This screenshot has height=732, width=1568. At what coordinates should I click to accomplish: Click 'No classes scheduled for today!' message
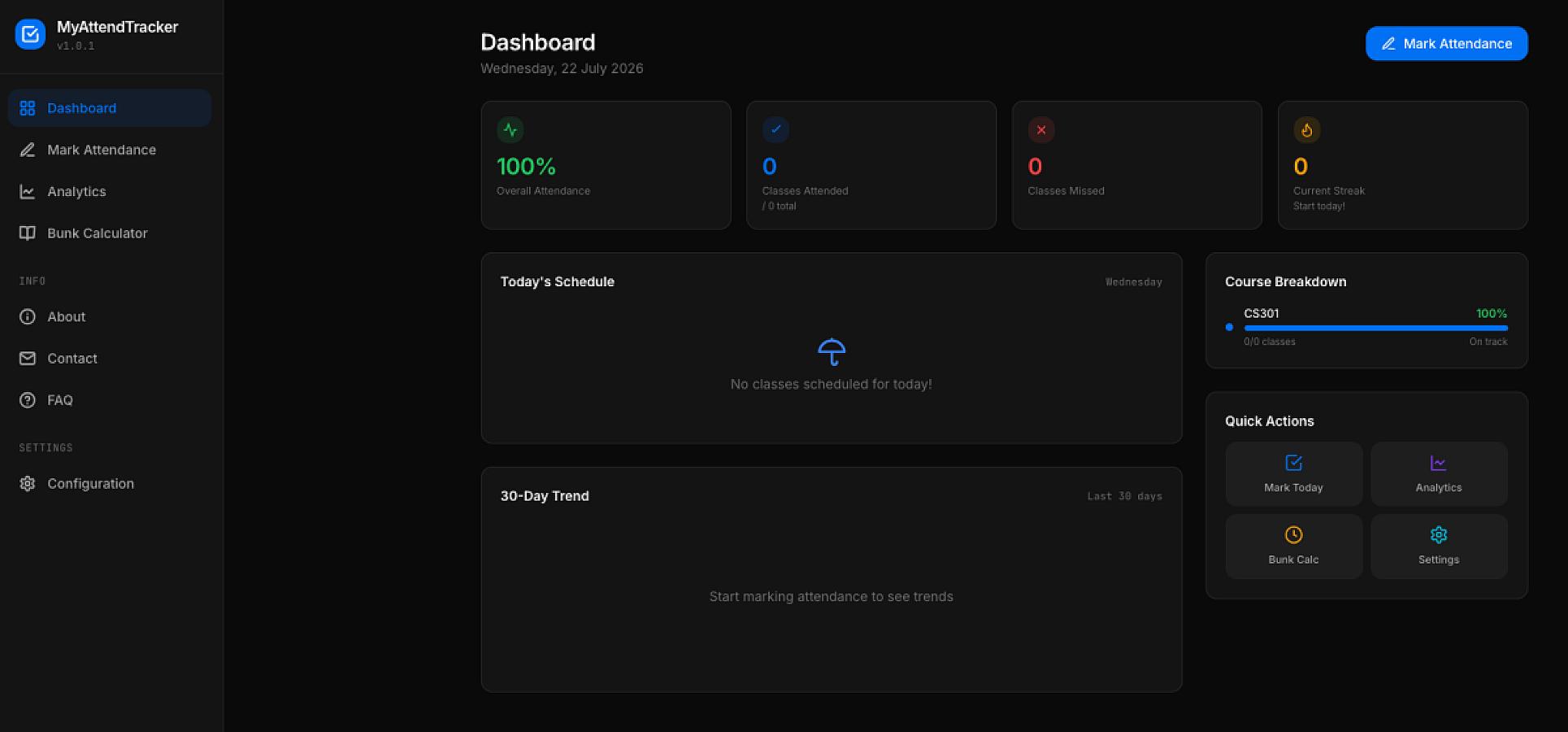(832, 385)
